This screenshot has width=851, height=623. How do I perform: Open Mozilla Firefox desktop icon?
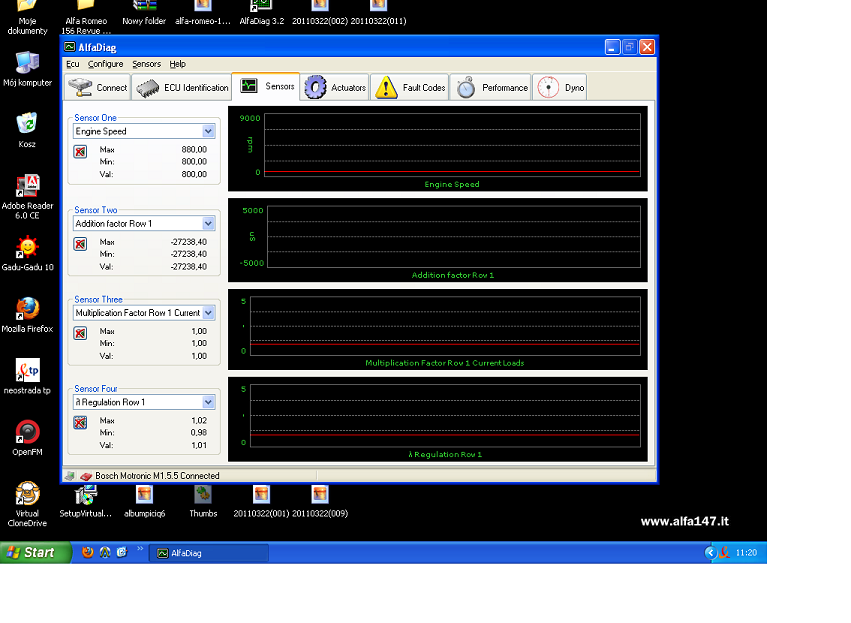27,309
